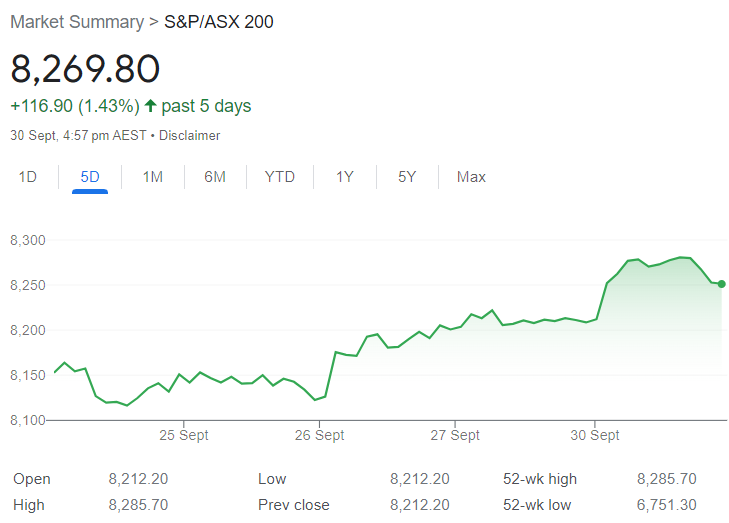The height and width of the screenshot is (523, 729).
Task: Click the 30 Sept marker on the axis
Action: tap(595, 435)
